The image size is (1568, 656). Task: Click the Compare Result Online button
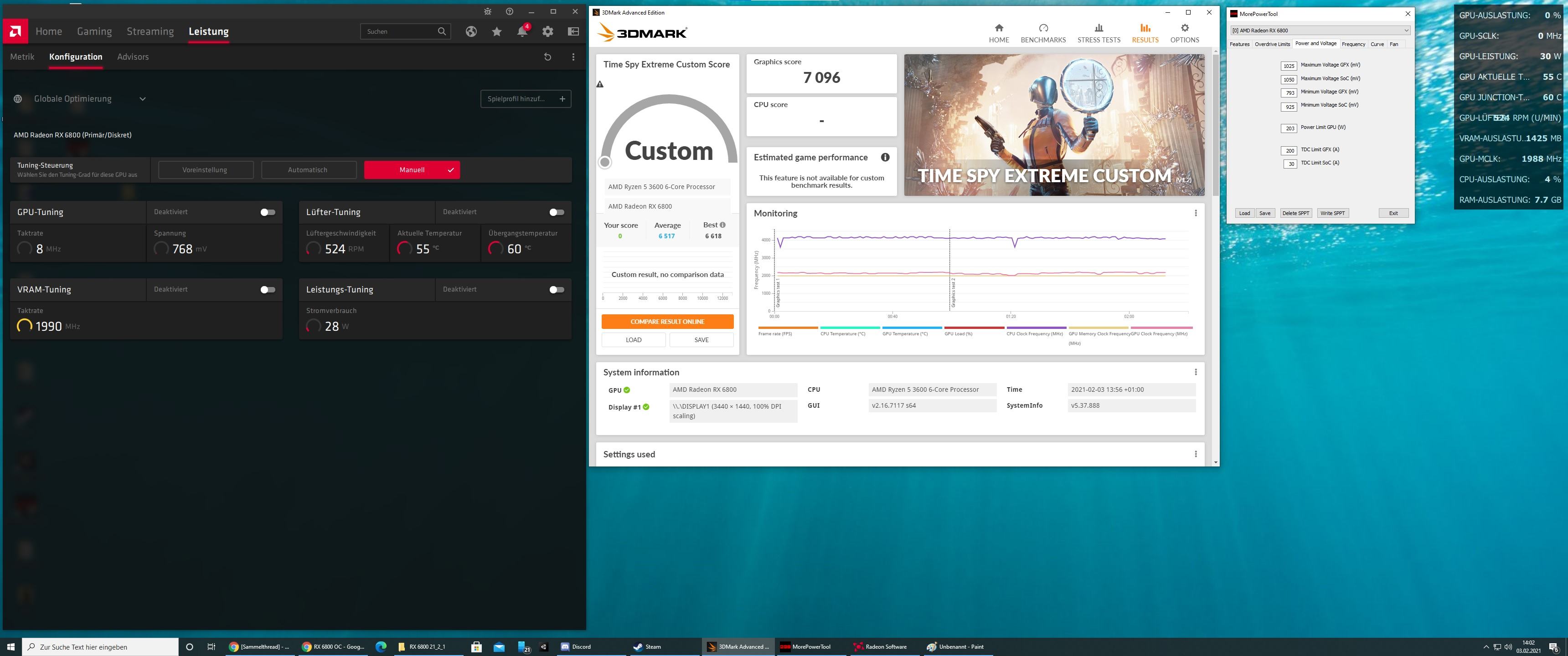(x=667, y=321)
